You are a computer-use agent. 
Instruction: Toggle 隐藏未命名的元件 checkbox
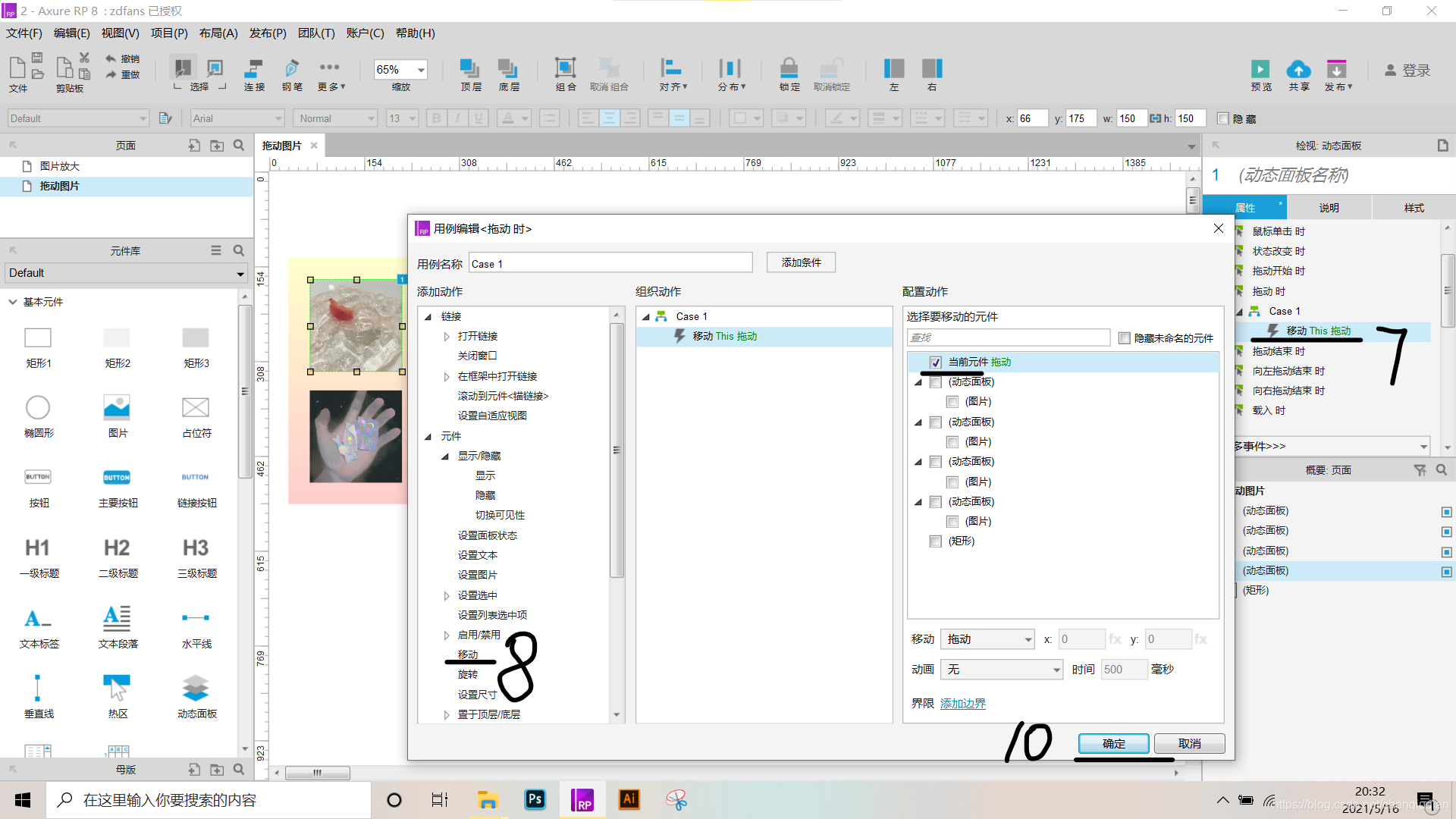click(x=1125, y=338)
